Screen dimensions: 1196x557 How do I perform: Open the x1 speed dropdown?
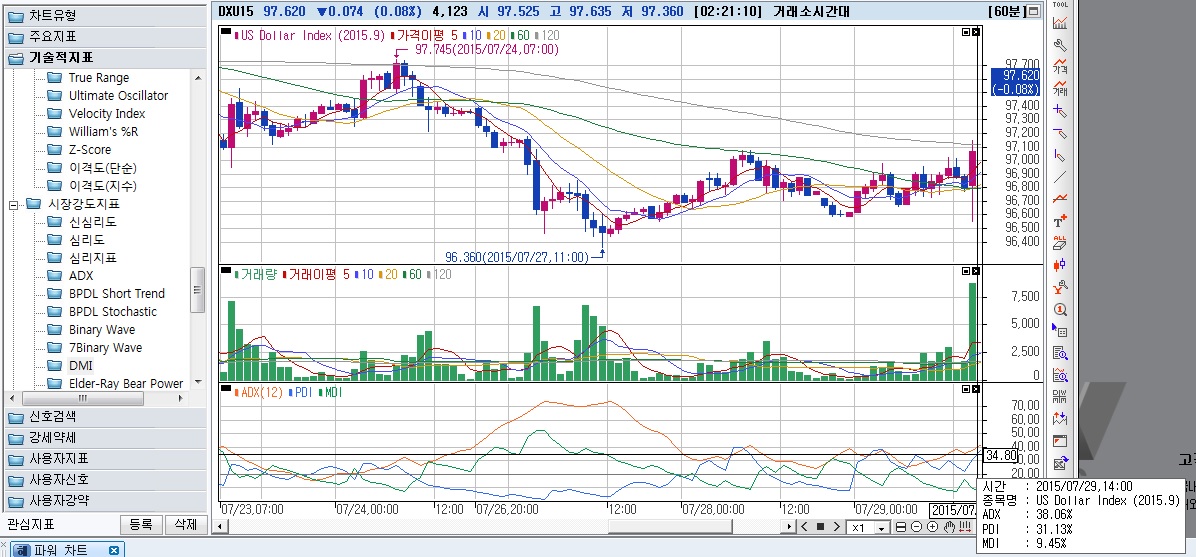click(881, 527)
